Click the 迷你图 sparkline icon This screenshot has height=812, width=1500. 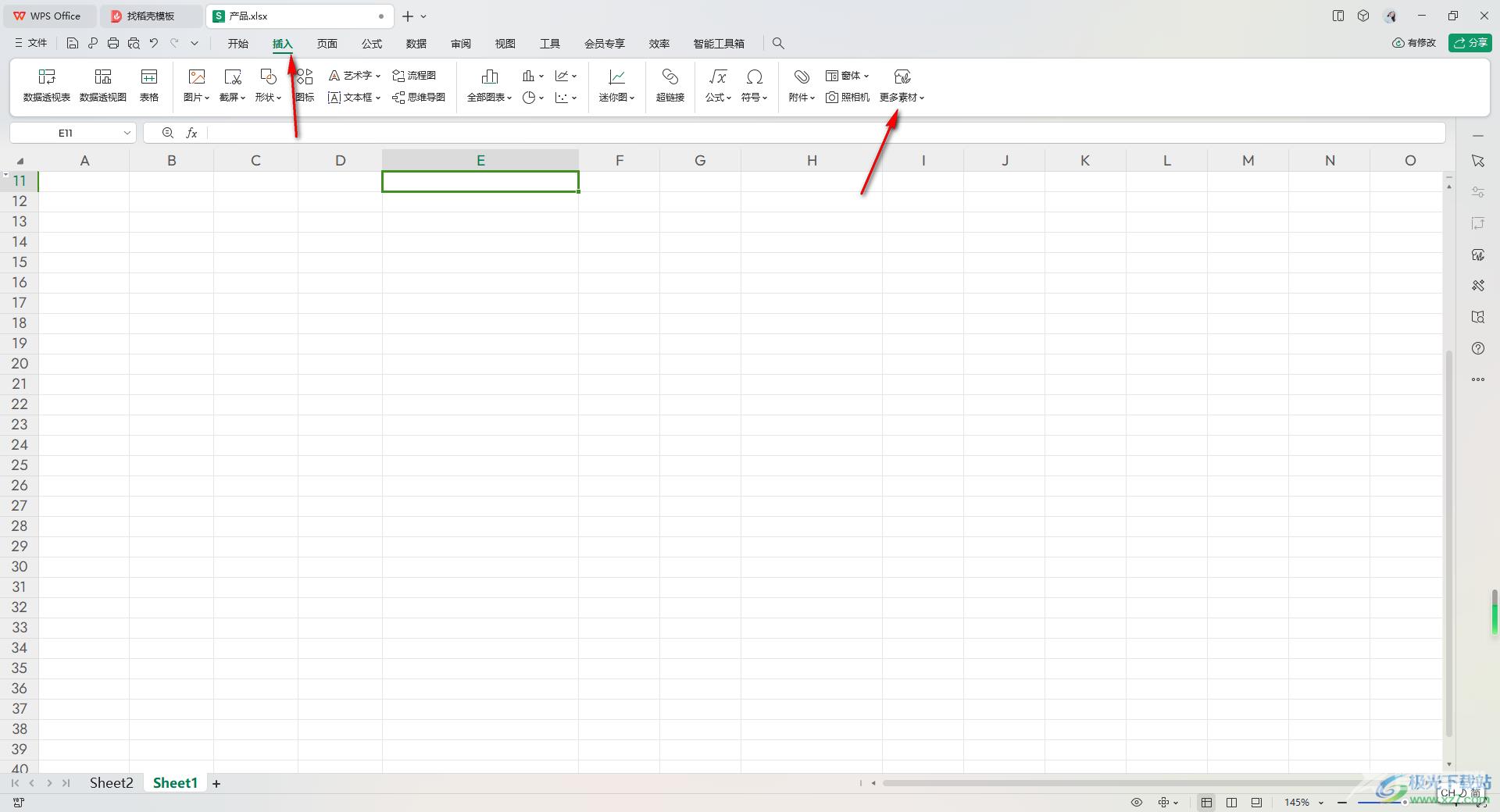616,77
